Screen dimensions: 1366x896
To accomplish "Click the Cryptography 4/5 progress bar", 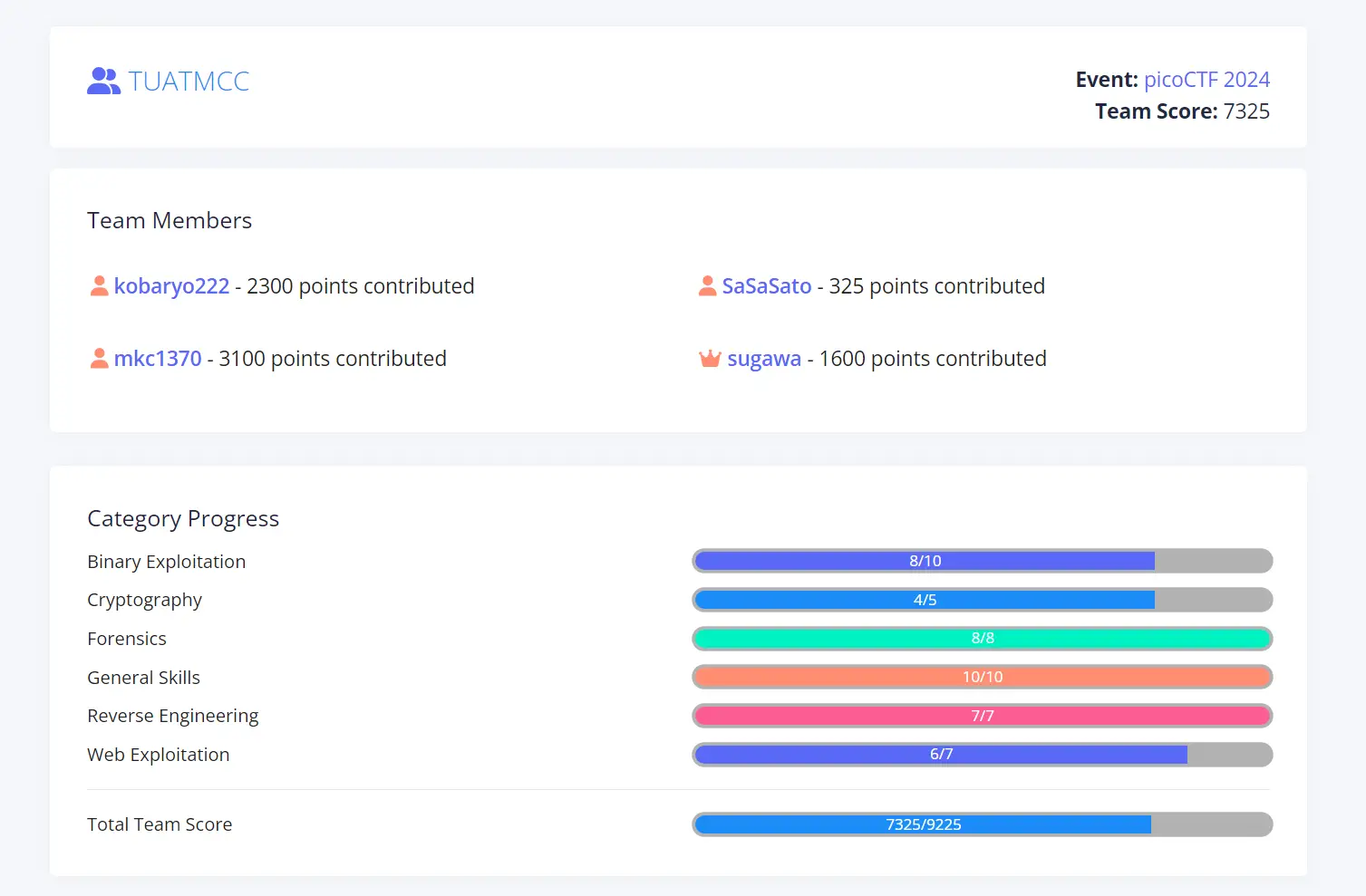I will tap(983, 600).
